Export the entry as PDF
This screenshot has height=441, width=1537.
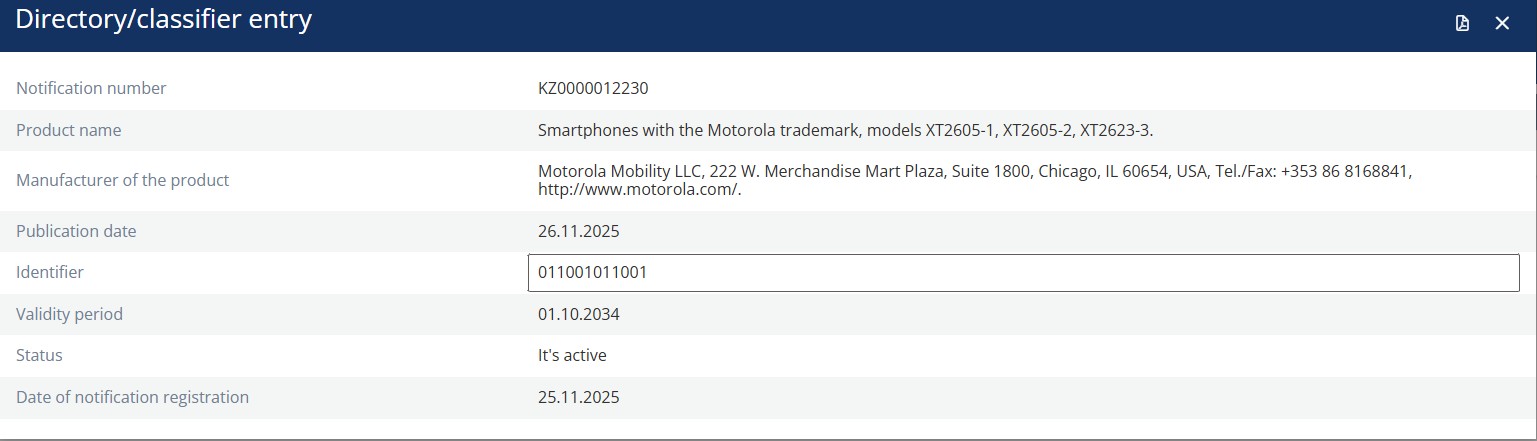[x=1462, y=23]
